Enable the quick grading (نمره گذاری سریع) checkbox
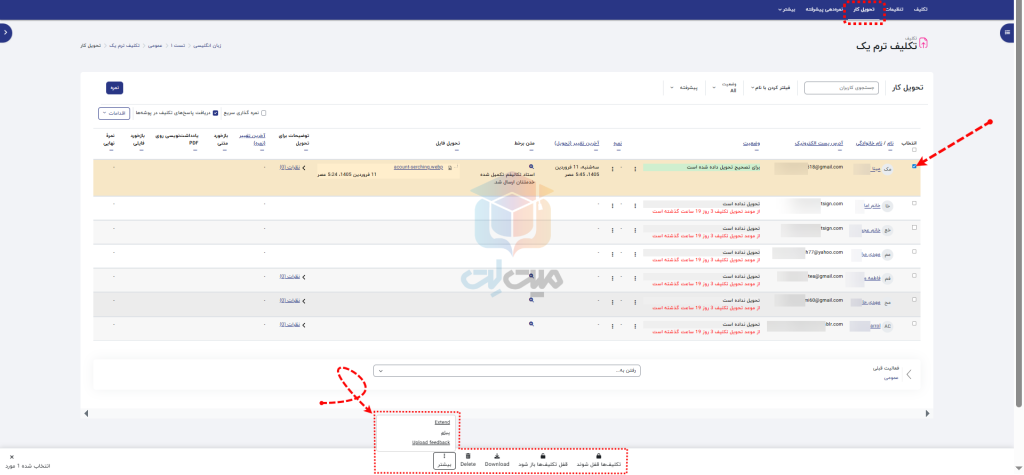 tap(263, 112)
